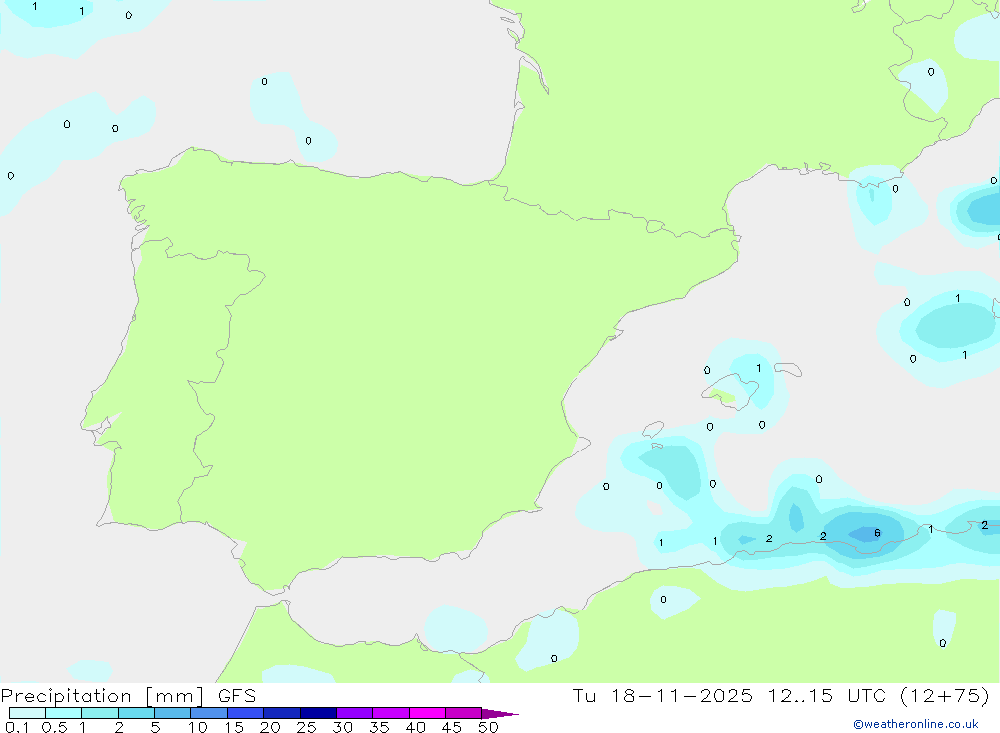This screenshot has height=733, width=1000.
Task: Click the date 'Tu 18-11-2025' text
Action: (x=663, y=695)
